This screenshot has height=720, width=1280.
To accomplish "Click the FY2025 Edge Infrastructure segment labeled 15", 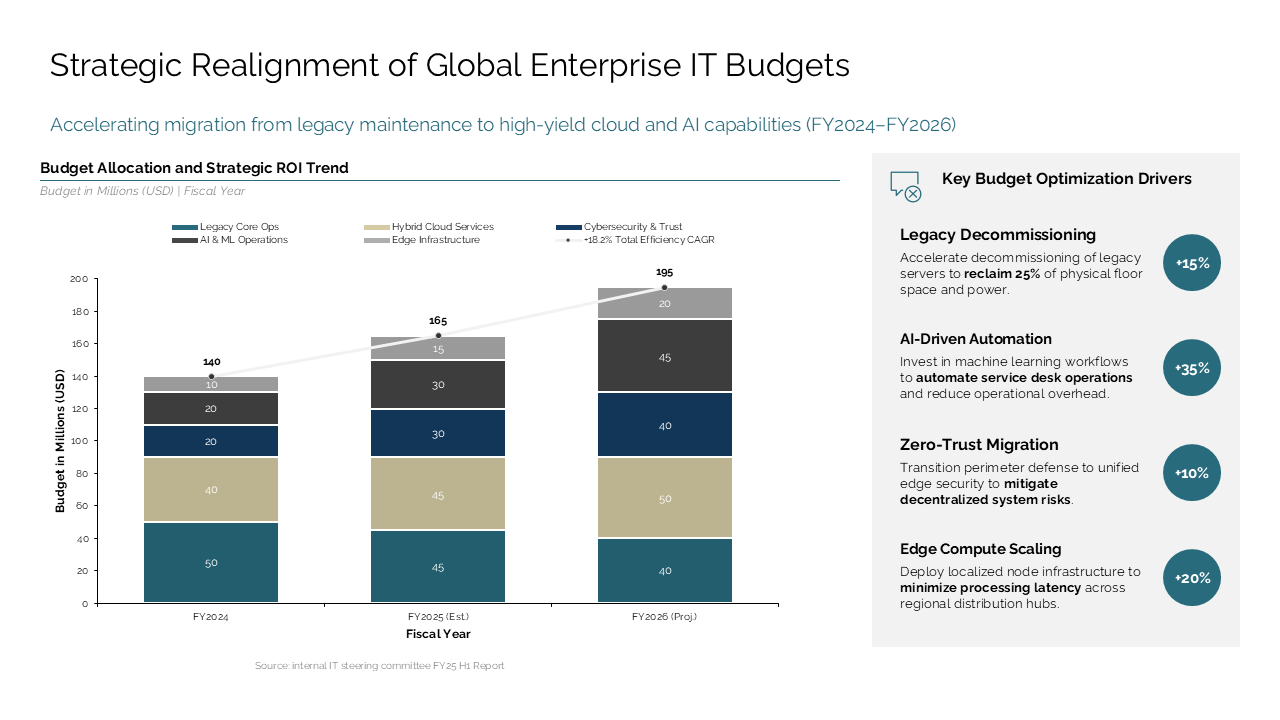I will tap(438, 348).
